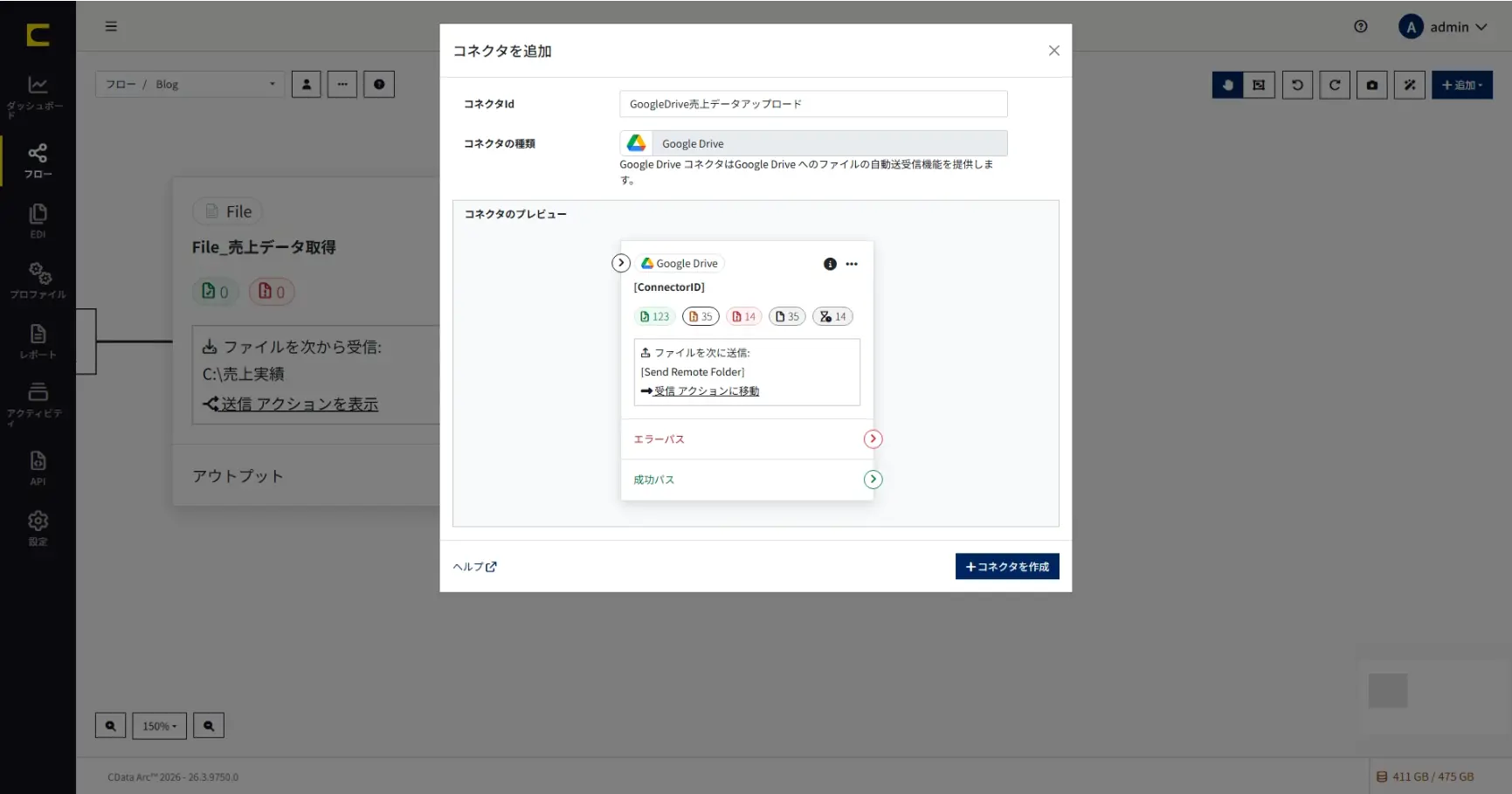Select the フロー sidebar item
1512x794 pixels.
pyautogui.click(x=38, y=161)
